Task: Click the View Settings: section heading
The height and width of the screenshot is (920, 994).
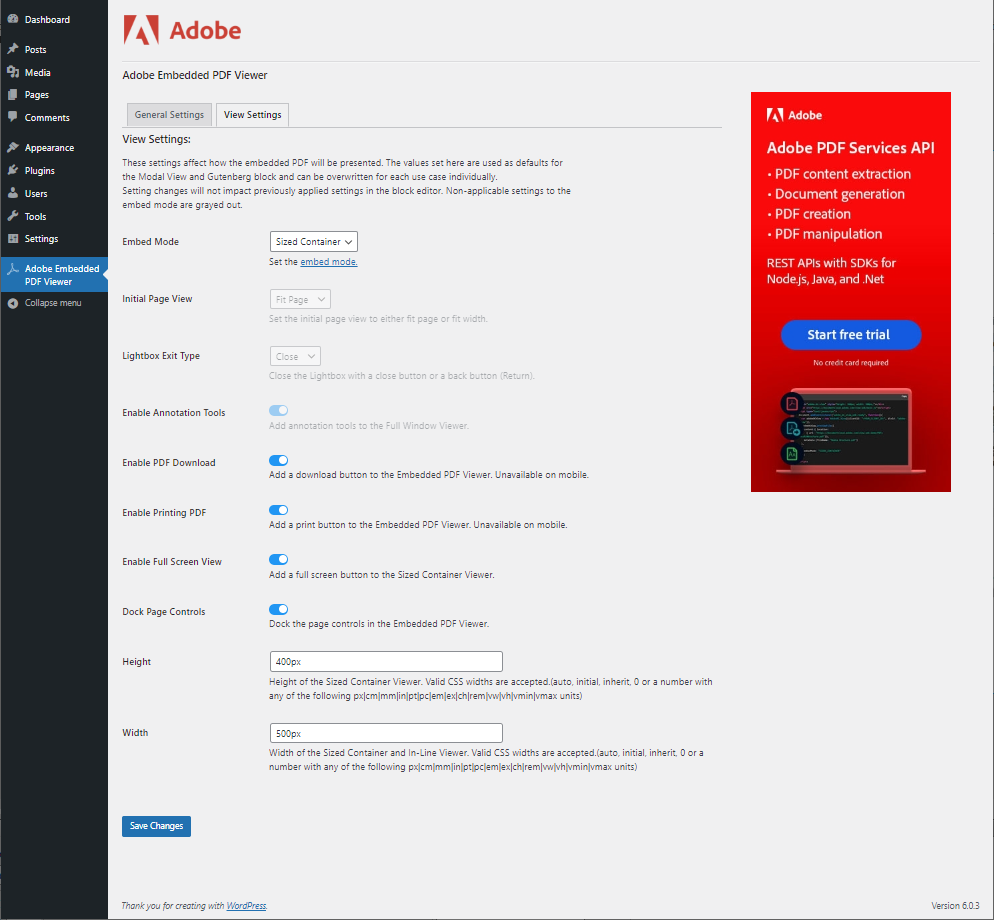Action: pos(156,139)
